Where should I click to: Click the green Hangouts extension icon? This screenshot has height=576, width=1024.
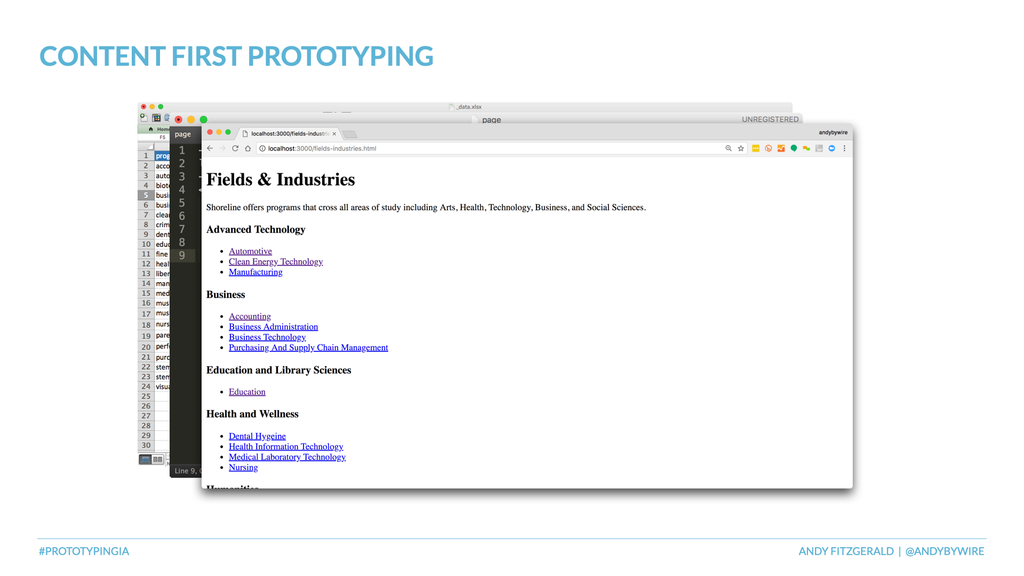point(793,148)
